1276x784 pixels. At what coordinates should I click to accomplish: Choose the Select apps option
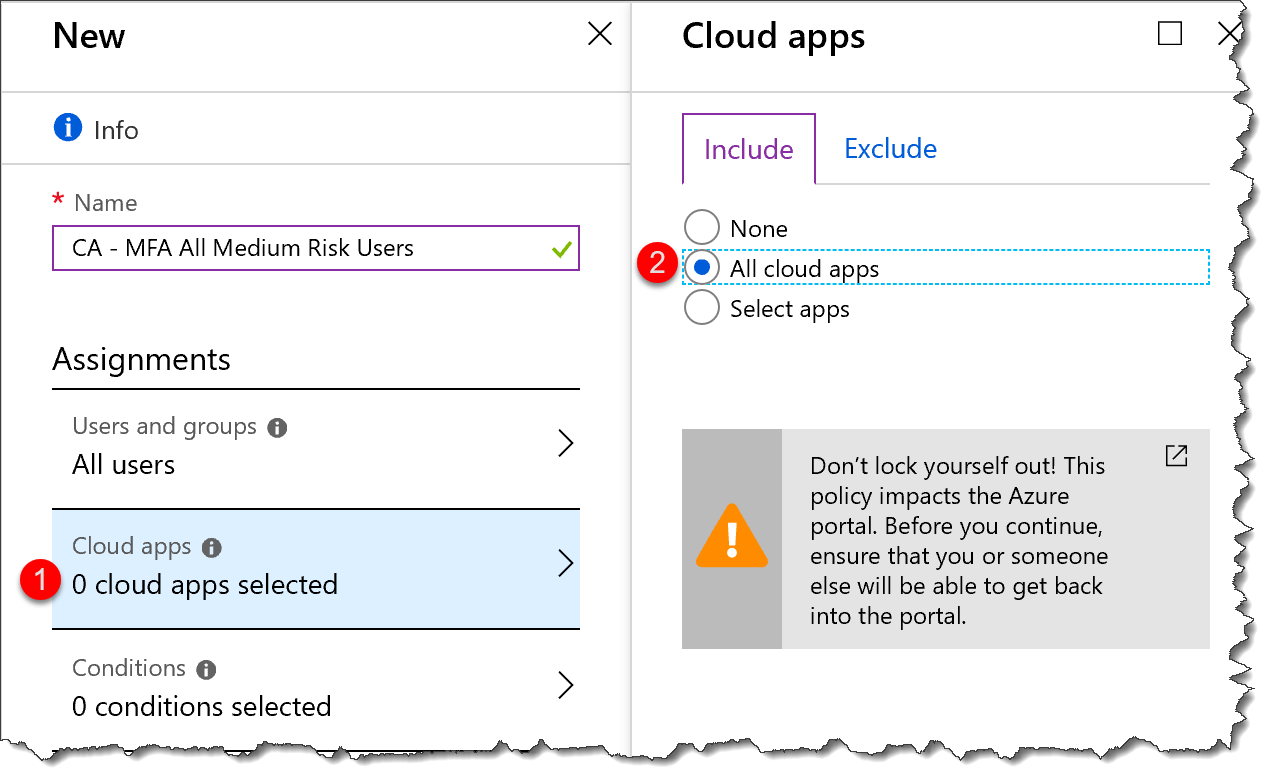(x=701, y=308)
